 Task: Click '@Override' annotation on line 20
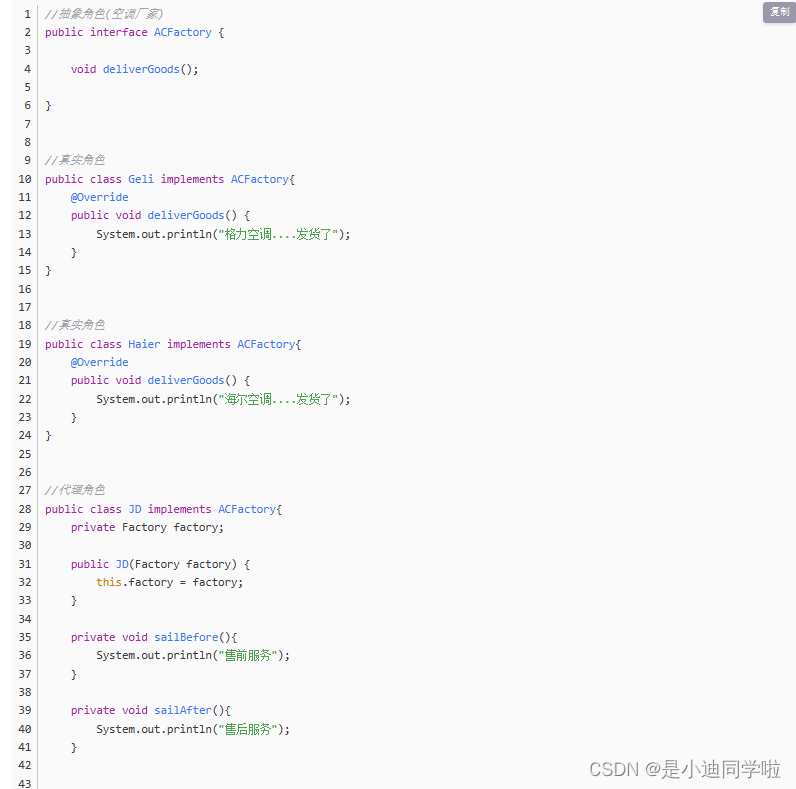pyautogui.click(x=100, y=362)
